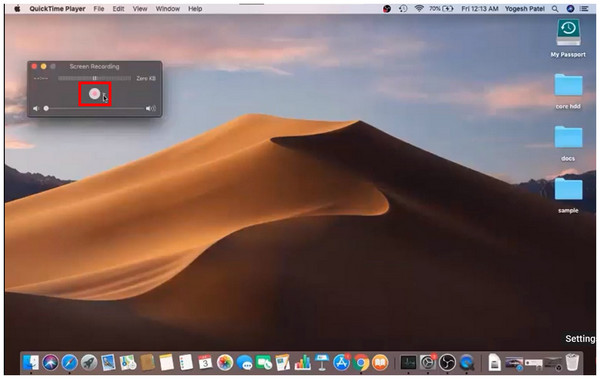This screenshot has height=379, width=600.
Task: Open Contacts book in the Dock
Action: pyautogui.click(x=147, y=362)
